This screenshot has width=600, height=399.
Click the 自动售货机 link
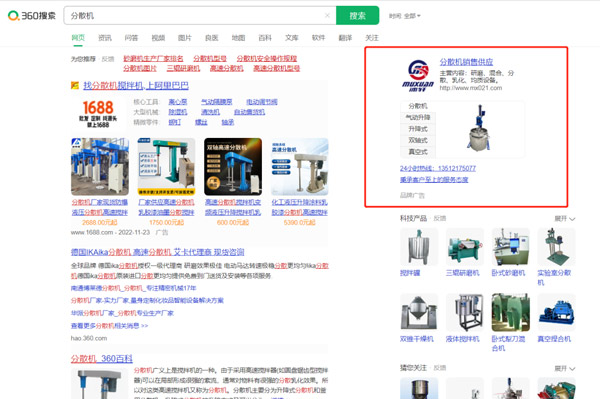click(249, 112)
